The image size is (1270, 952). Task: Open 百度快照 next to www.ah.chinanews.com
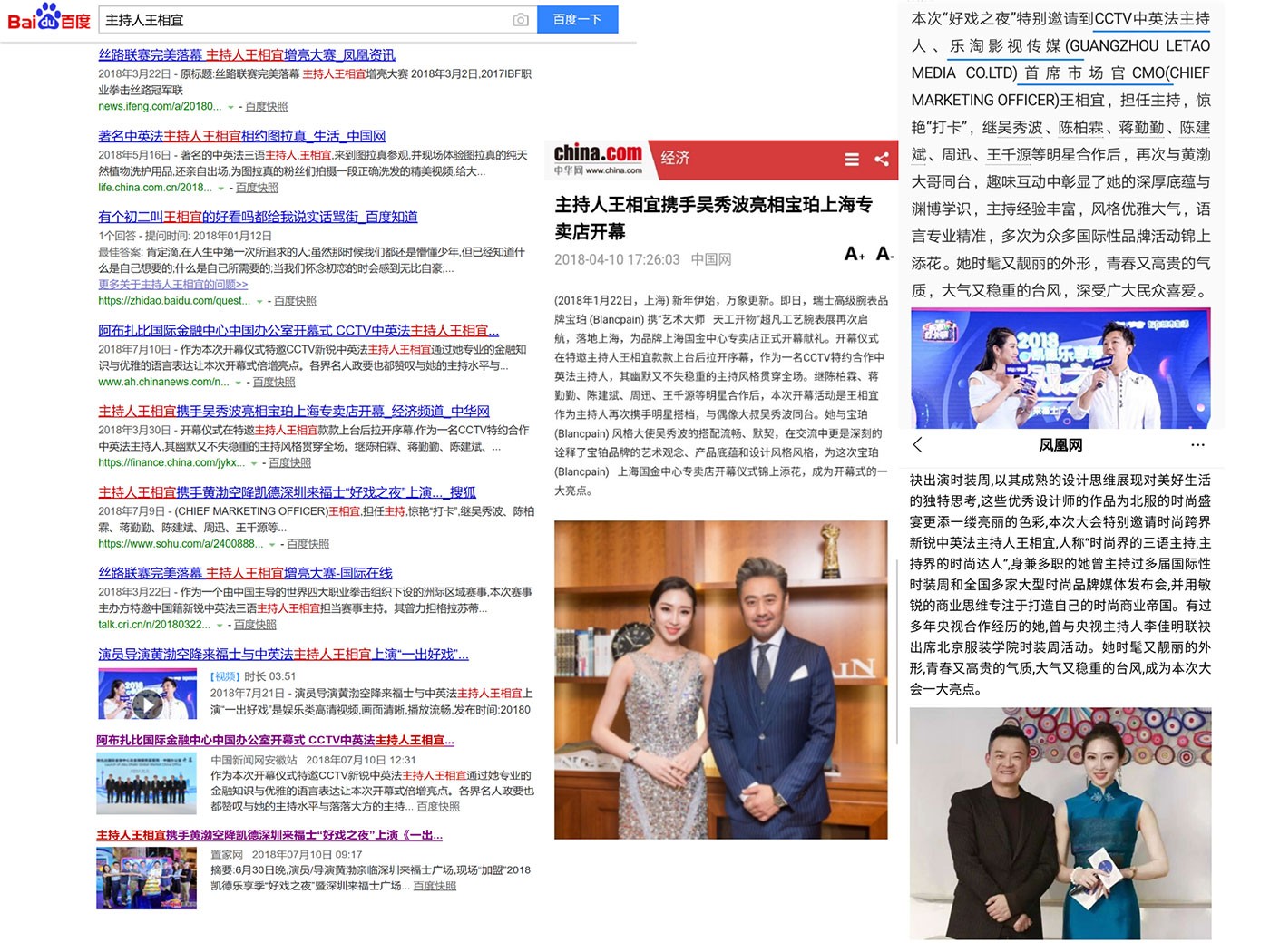[x=274, y=383]
